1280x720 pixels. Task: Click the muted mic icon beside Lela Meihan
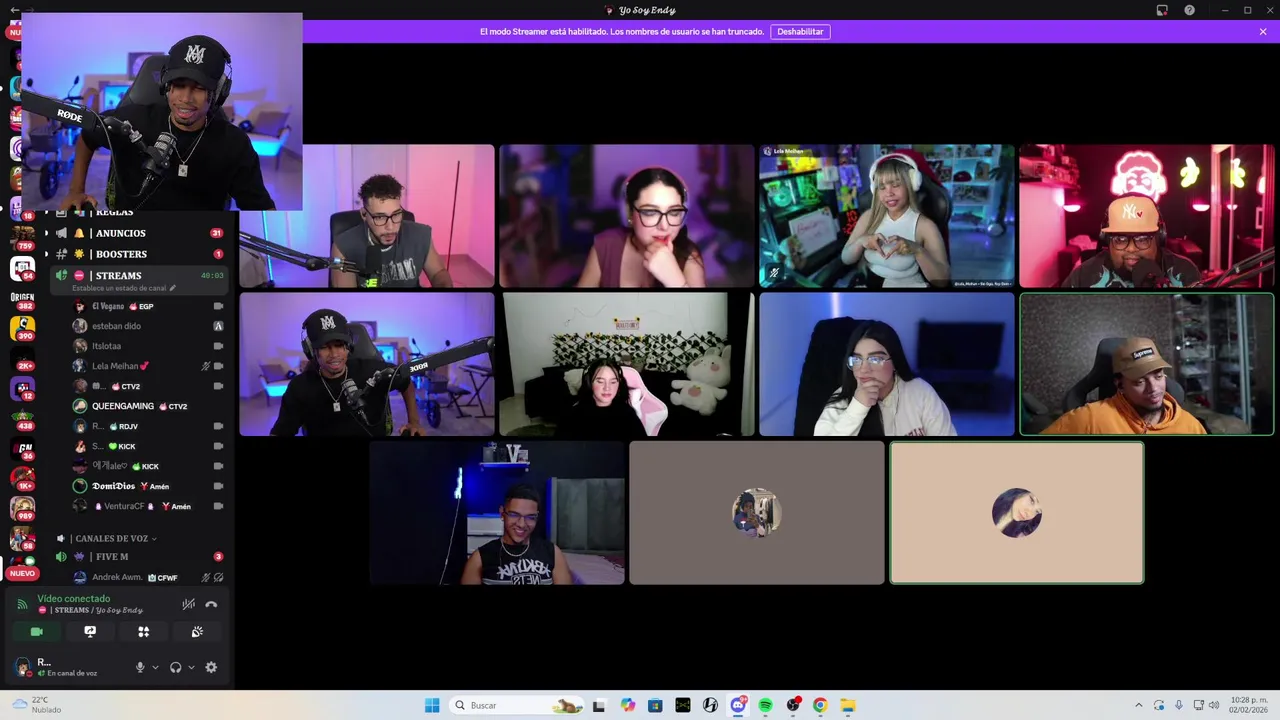pos(205,366)
